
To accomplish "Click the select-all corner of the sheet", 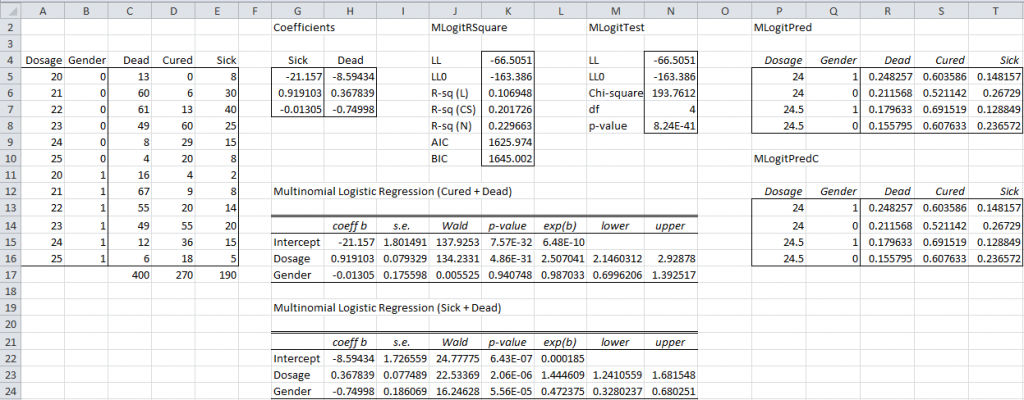I will point(10,11).
